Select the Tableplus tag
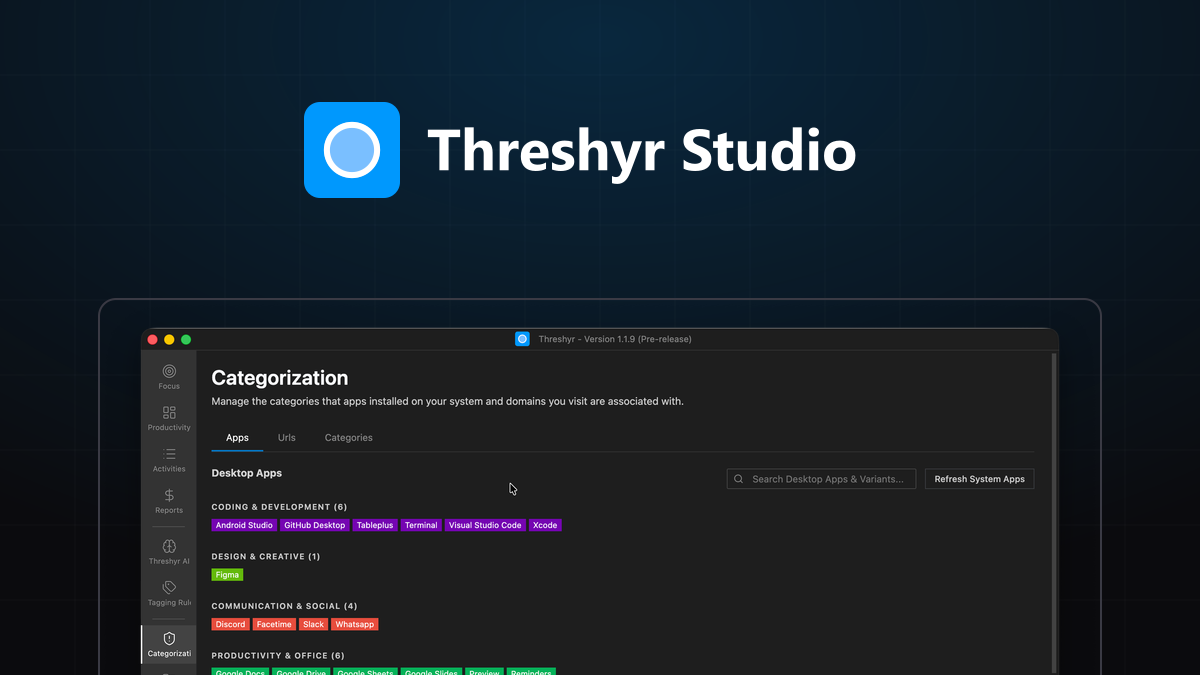The height and width of the screenshot is (675, 1200). 375,525
